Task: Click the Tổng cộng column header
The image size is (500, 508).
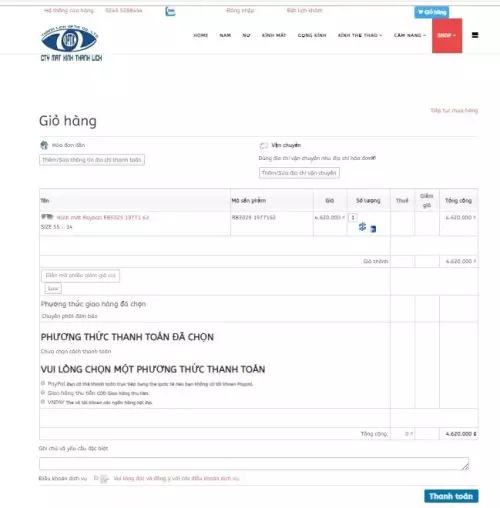Action: (x=458, y=200)
